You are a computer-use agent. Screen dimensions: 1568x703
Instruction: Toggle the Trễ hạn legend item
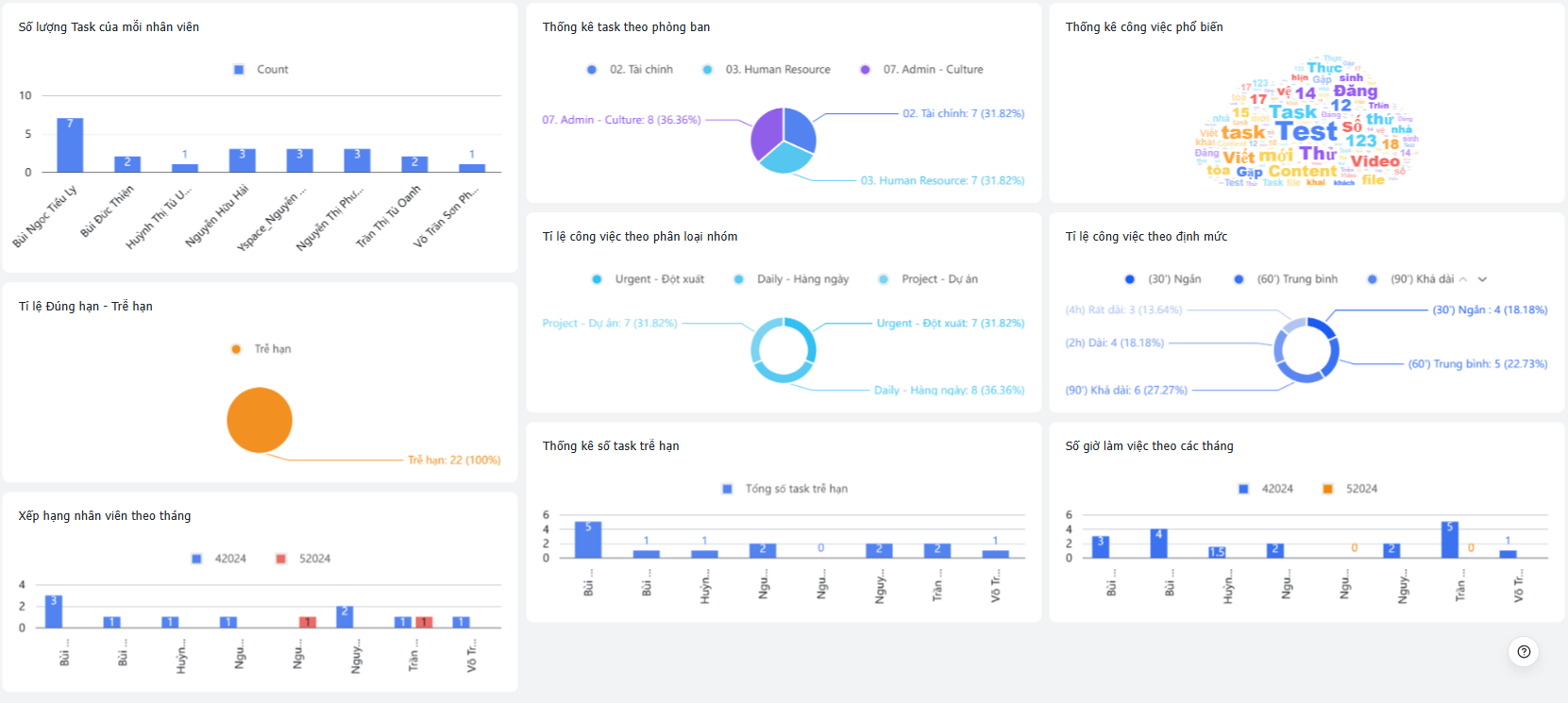coord(261,348)
